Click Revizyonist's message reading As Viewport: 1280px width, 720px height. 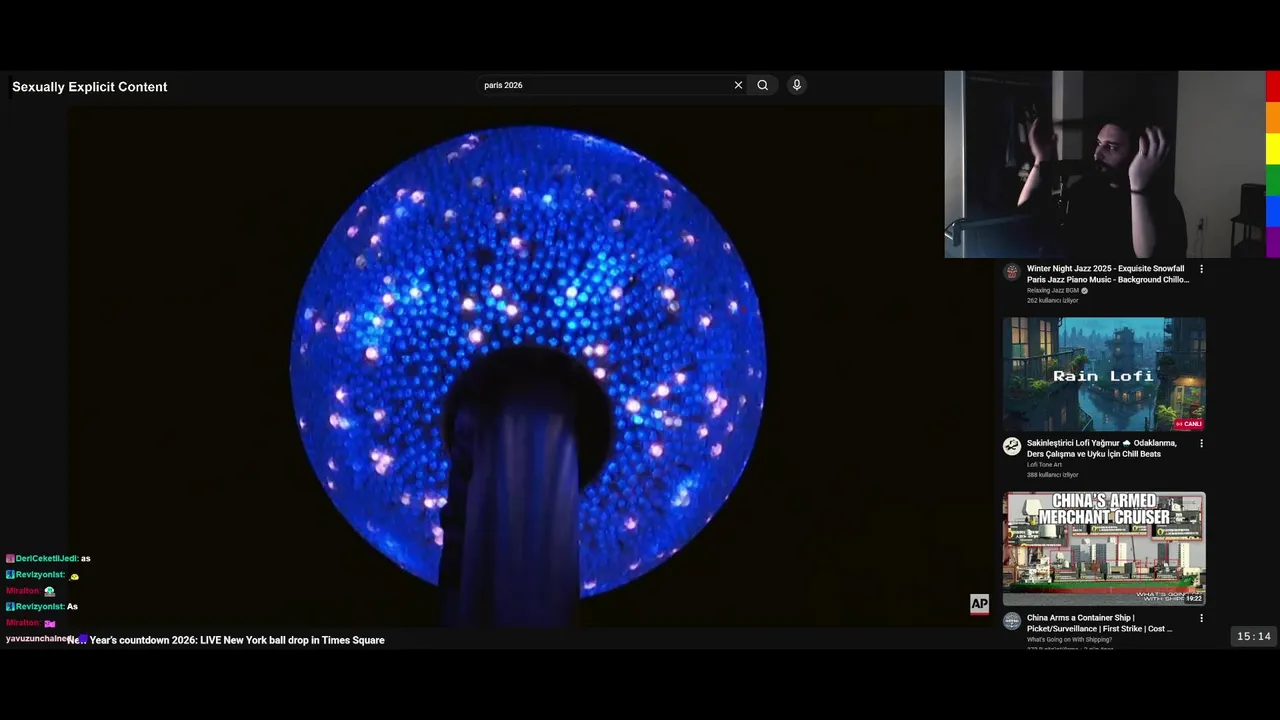[x=72, y=607]
